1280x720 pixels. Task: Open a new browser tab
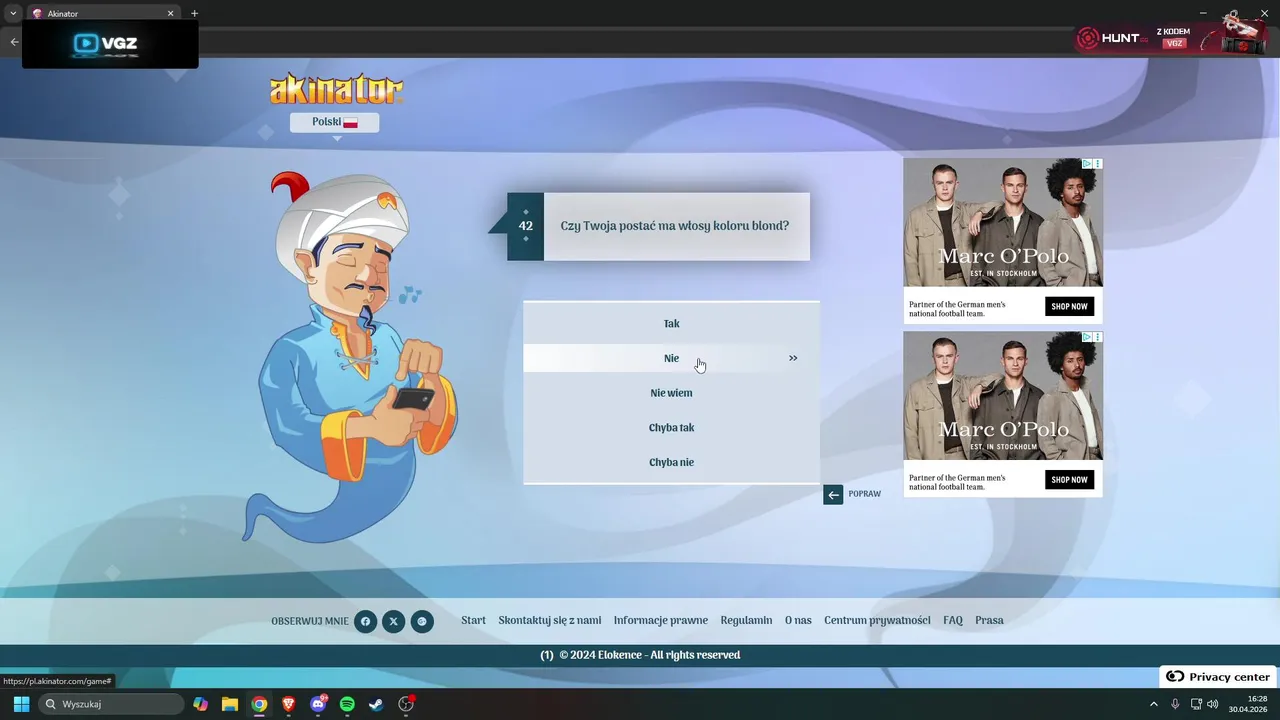click(x=194, y=14)
